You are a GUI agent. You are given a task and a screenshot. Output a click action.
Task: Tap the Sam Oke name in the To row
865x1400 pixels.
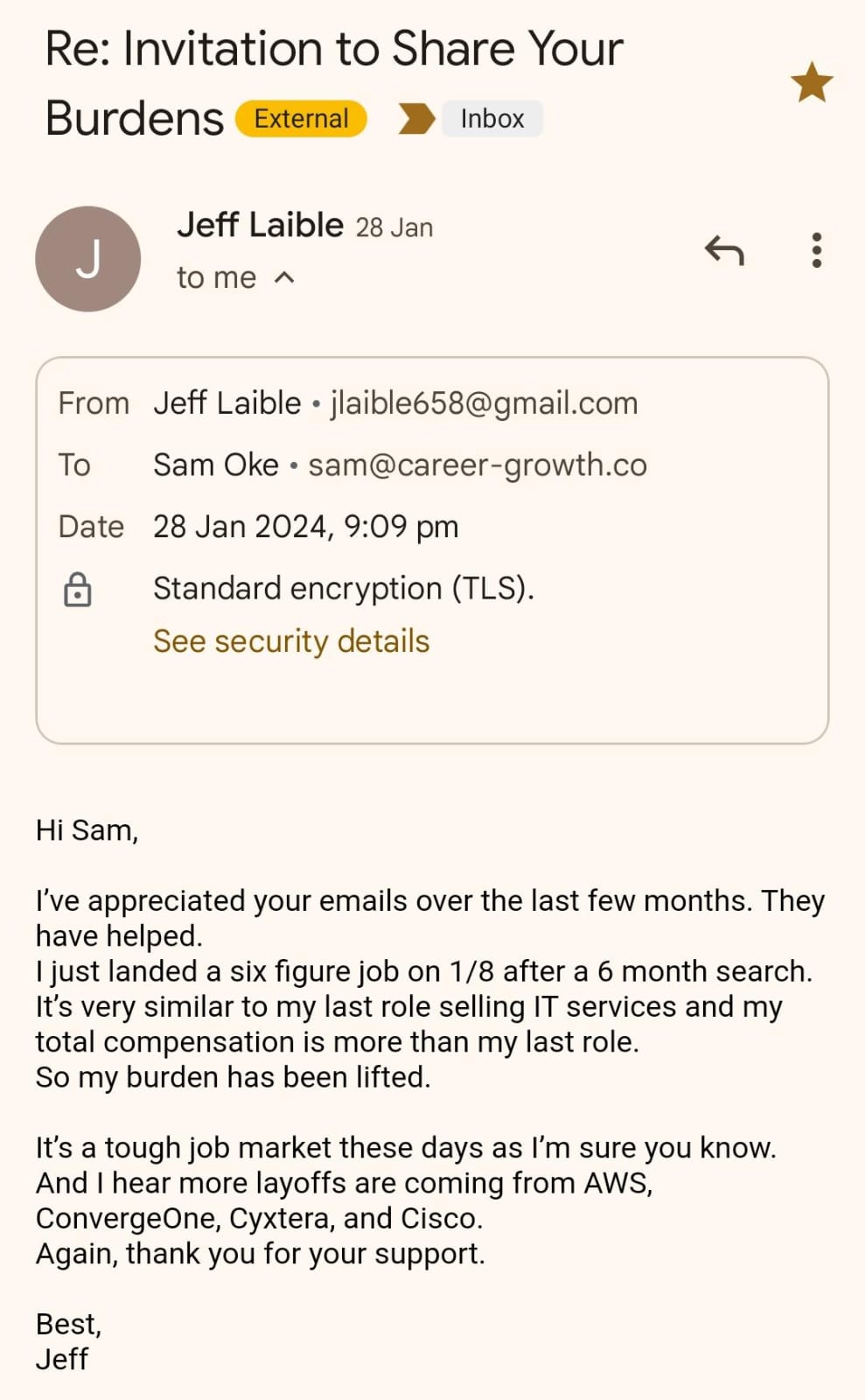click(215, 465)
